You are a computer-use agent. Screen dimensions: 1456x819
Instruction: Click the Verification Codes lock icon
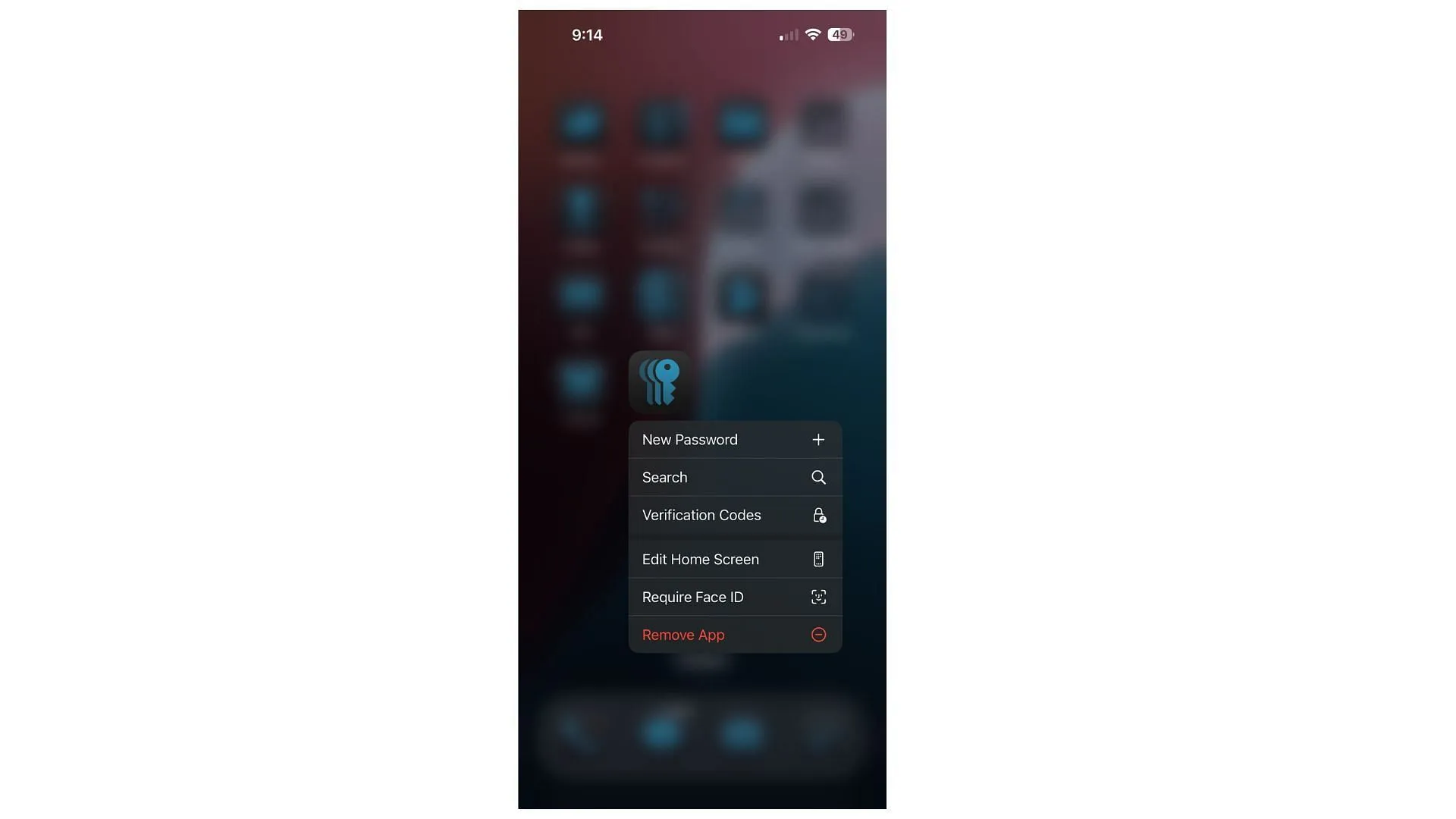[x=818, y=515]
